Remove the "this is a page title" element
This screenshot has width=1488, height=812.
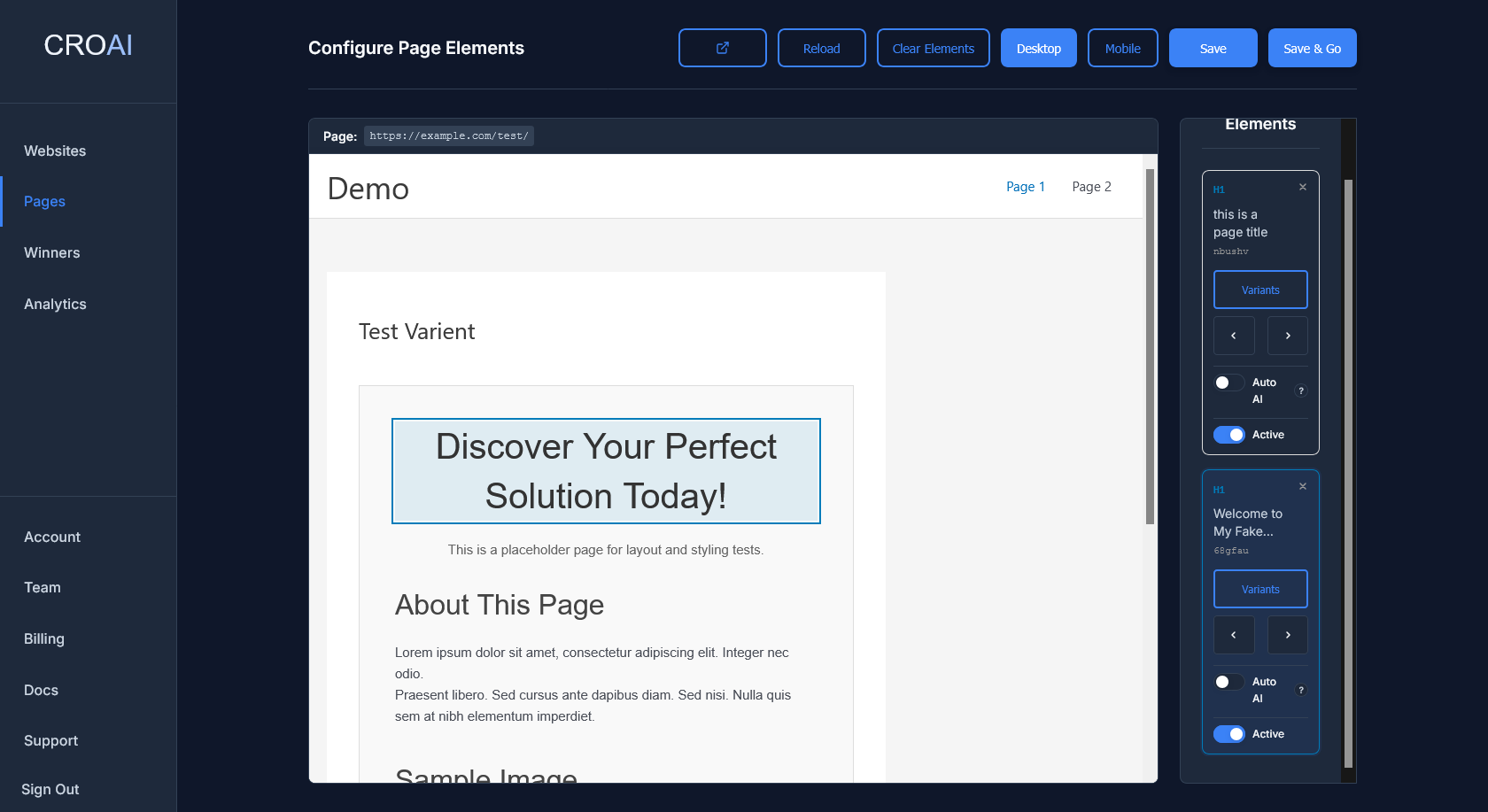[1302, 187]
